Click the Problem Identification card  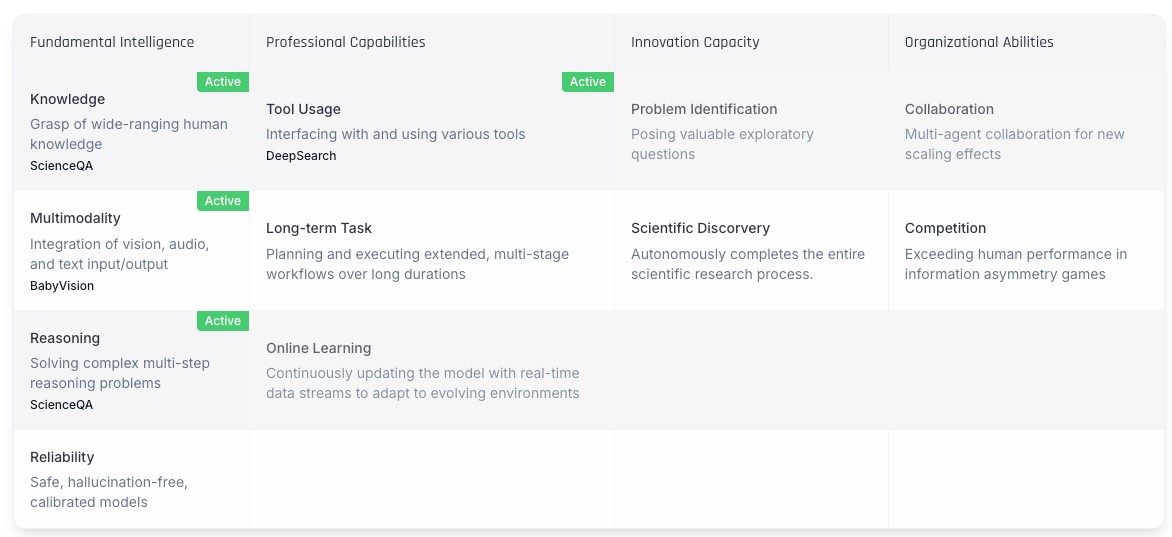coord(750,130)
